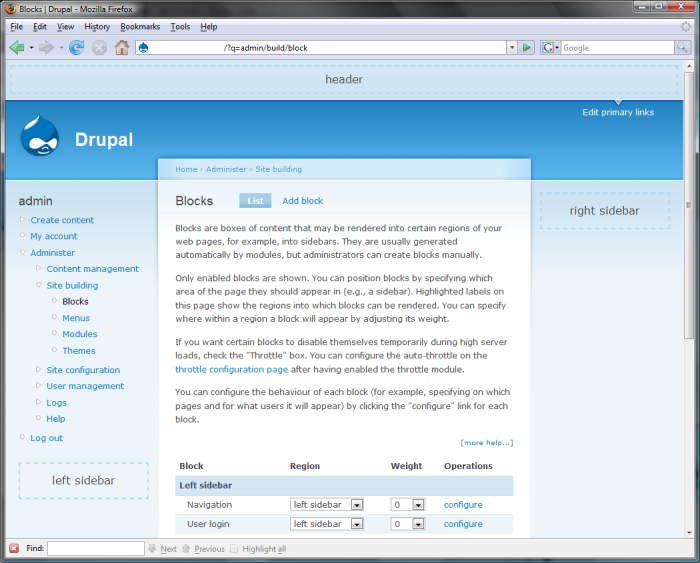Viewport: 700px width, 563px height.
Task: Switch to the Add block tab
Action: tap(302, 201)
